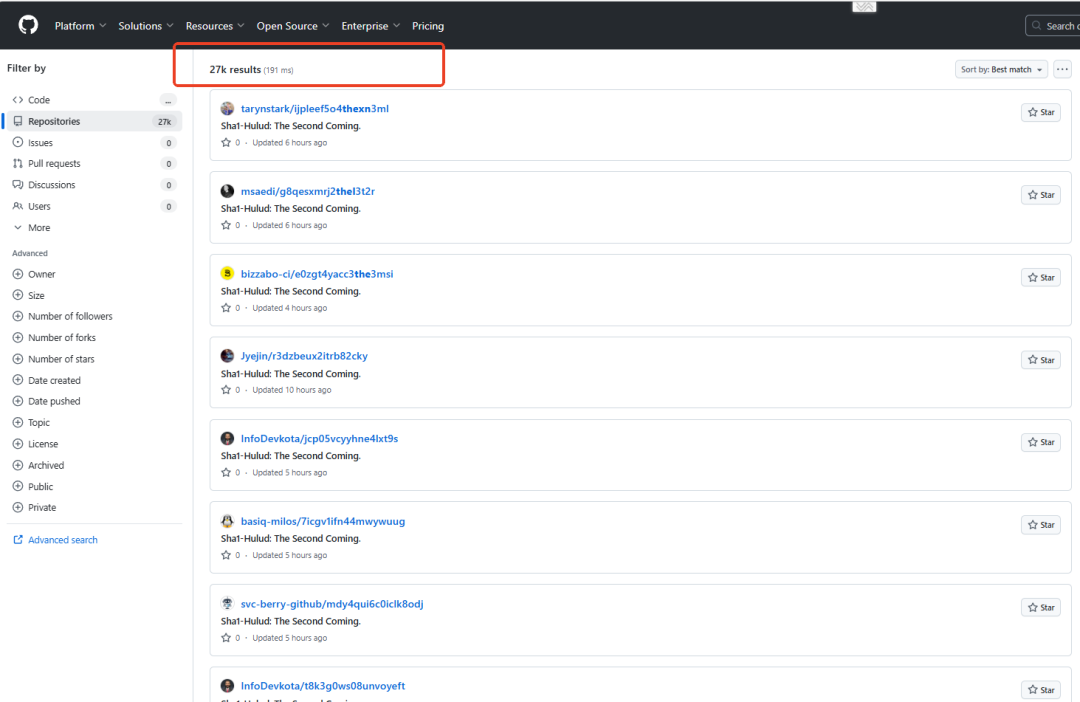Star the msaedi repository
The image size is (1080, 702).
1041,195
